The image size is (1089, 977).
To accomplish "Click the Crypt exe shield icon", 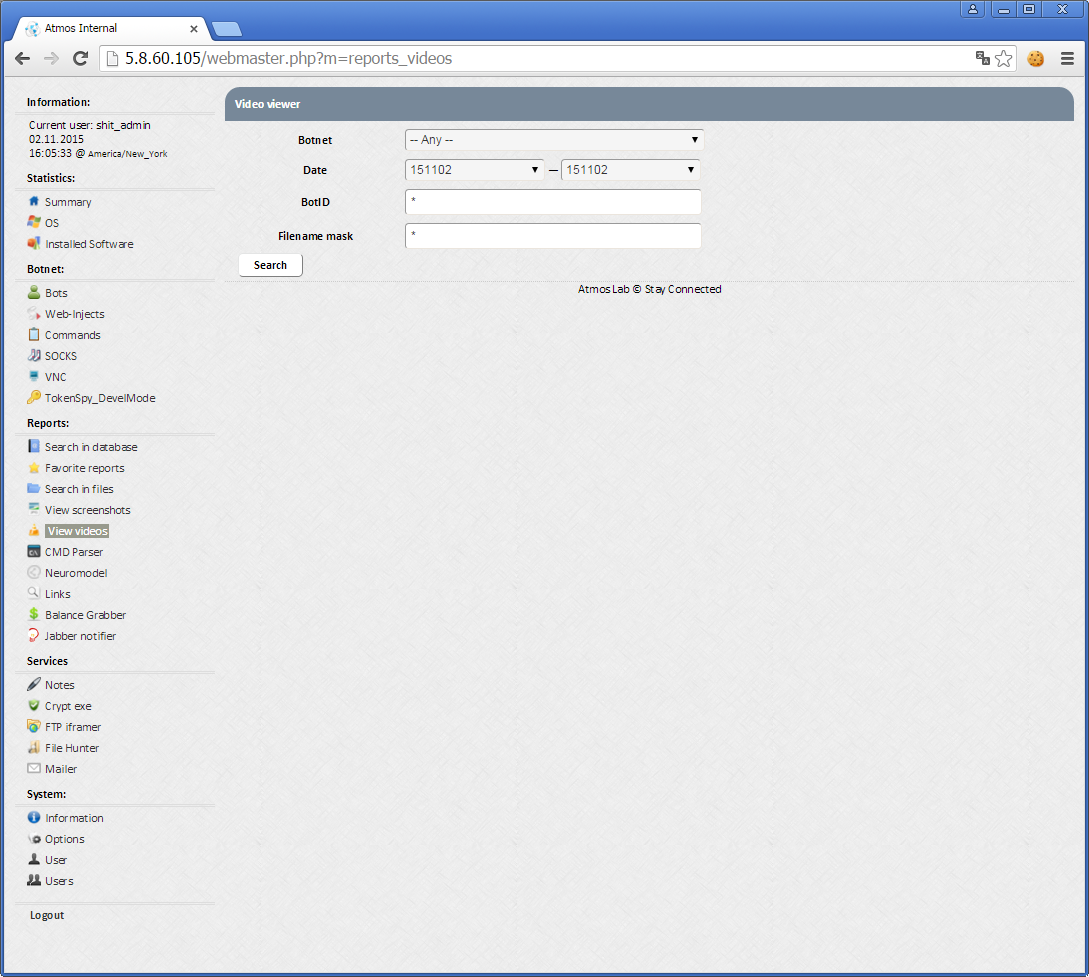I will (33, 705).
